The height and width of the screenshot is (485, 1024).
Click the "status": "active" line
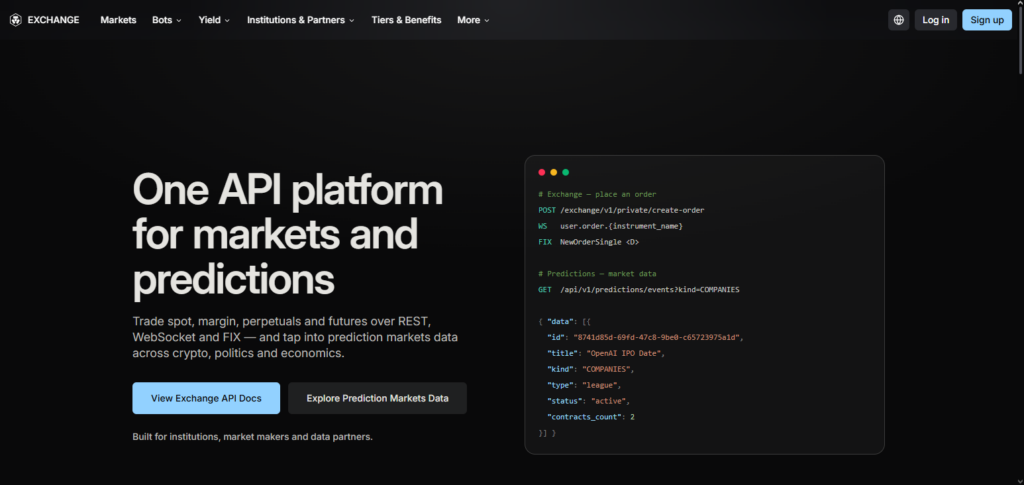[588, 401]
